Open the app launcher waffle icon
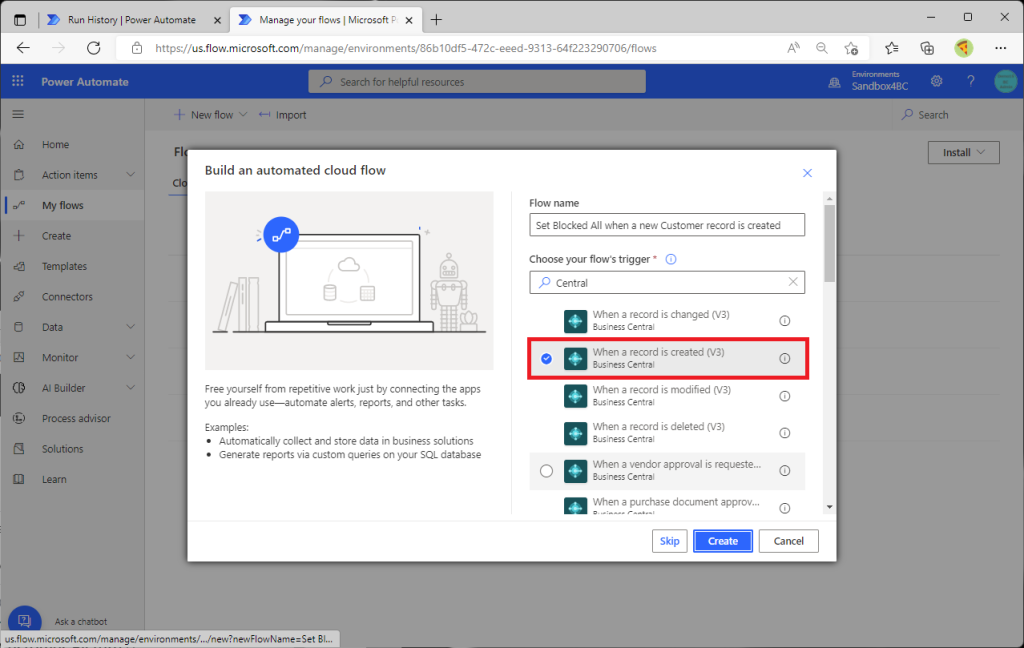Screen dimensions: 1024x648 point(18,81)
